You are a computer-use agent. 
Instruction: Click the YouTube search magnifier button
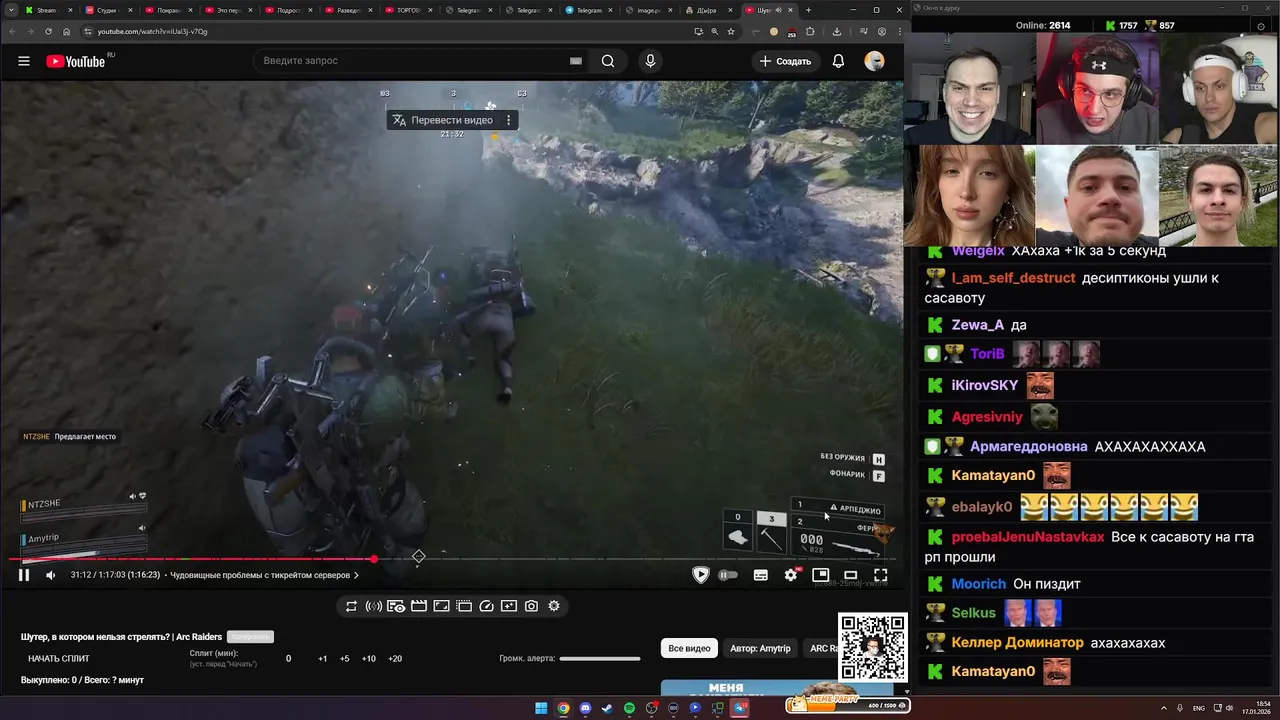click(608, 61)
